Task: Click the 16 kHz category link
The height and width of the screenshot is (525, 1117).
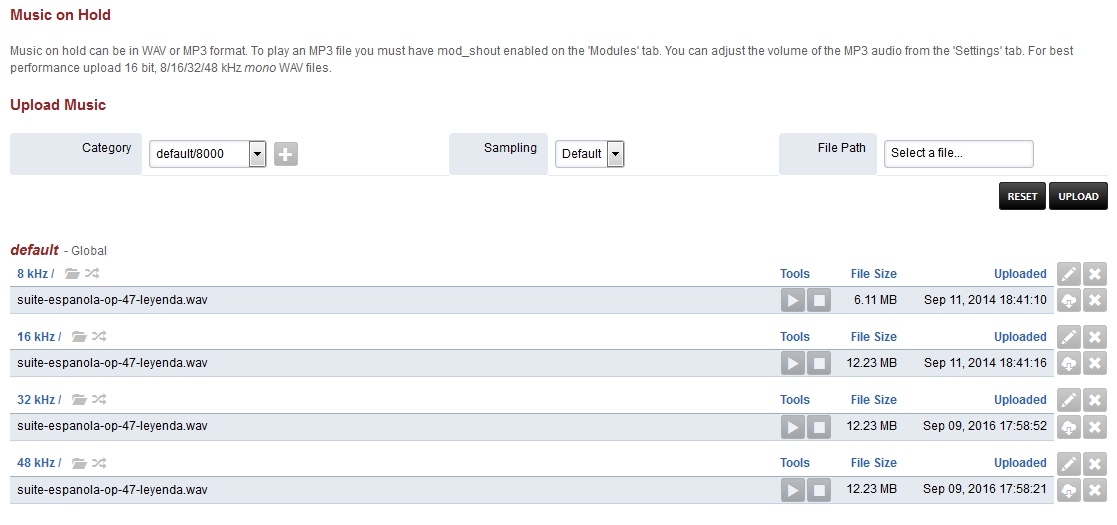Action: [x=36, y=337]
